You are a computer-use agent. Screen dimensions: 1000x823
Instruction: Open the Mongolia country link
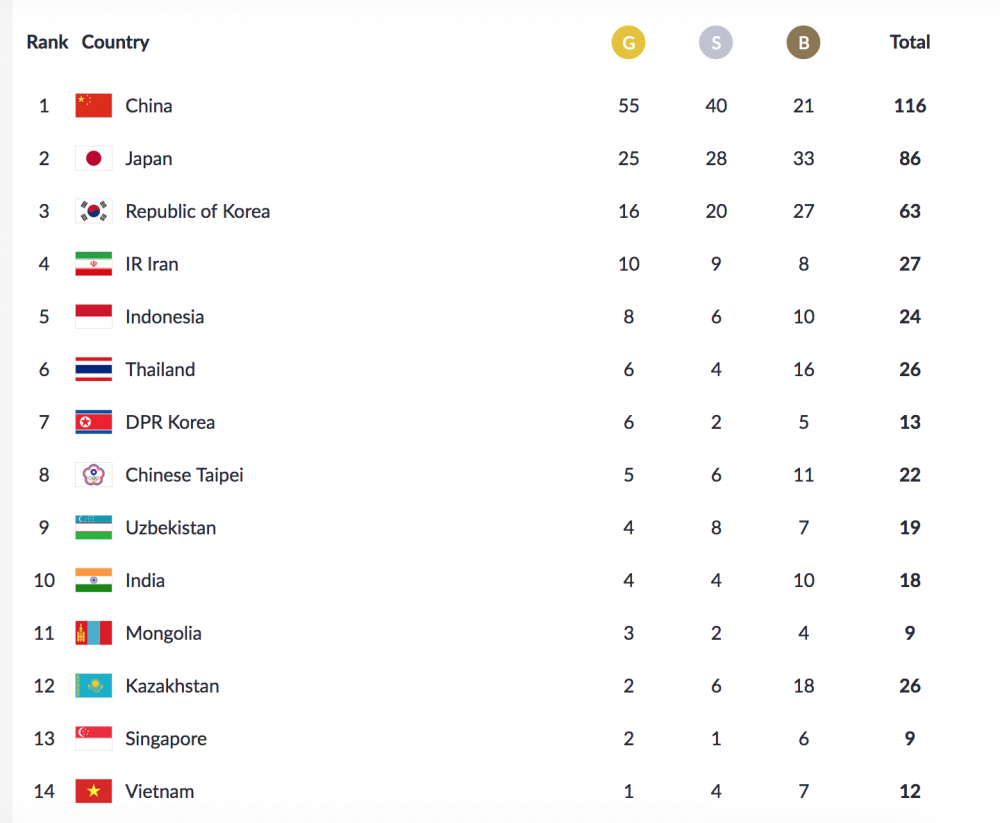click(163, 634)
